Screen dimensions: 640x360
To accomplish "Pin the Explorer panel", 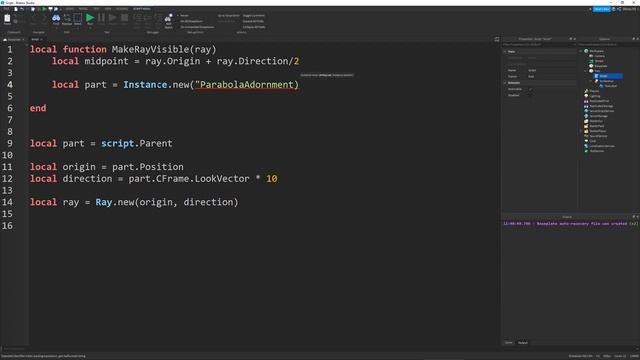I will pyautogui.click(x=634, y=39).
